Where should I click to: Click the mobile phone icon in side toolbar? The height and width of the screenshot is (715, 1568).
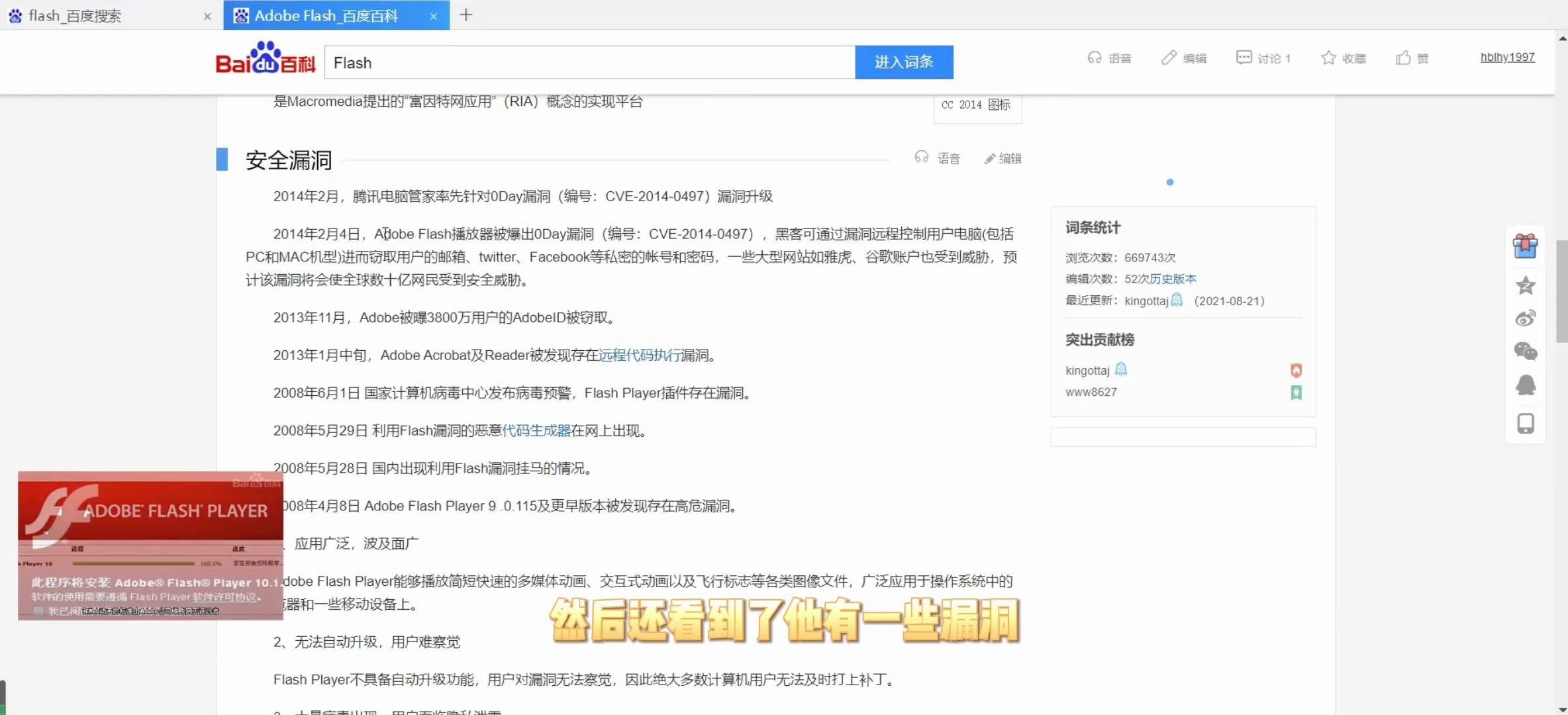point(1526,423)
